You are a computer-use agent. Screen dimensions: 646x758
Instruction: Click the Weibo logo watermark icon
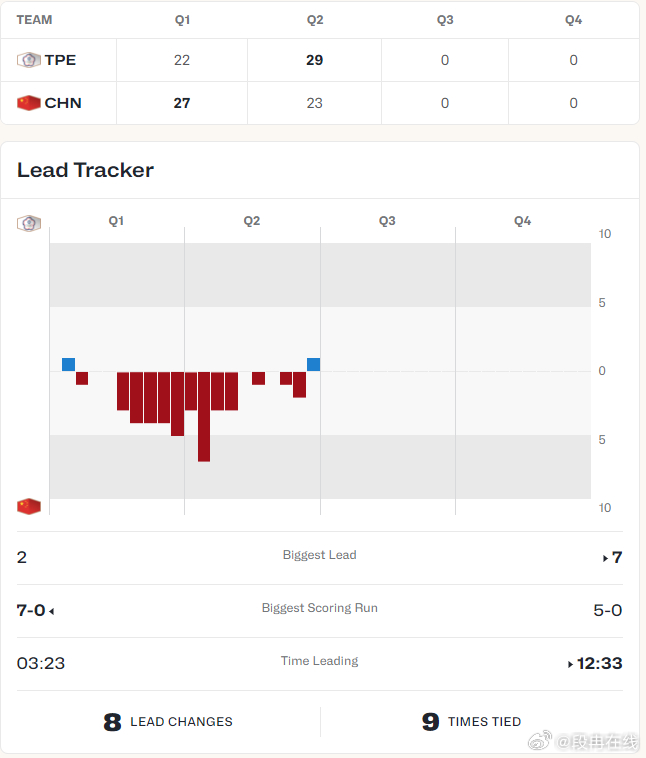point(542,742)
